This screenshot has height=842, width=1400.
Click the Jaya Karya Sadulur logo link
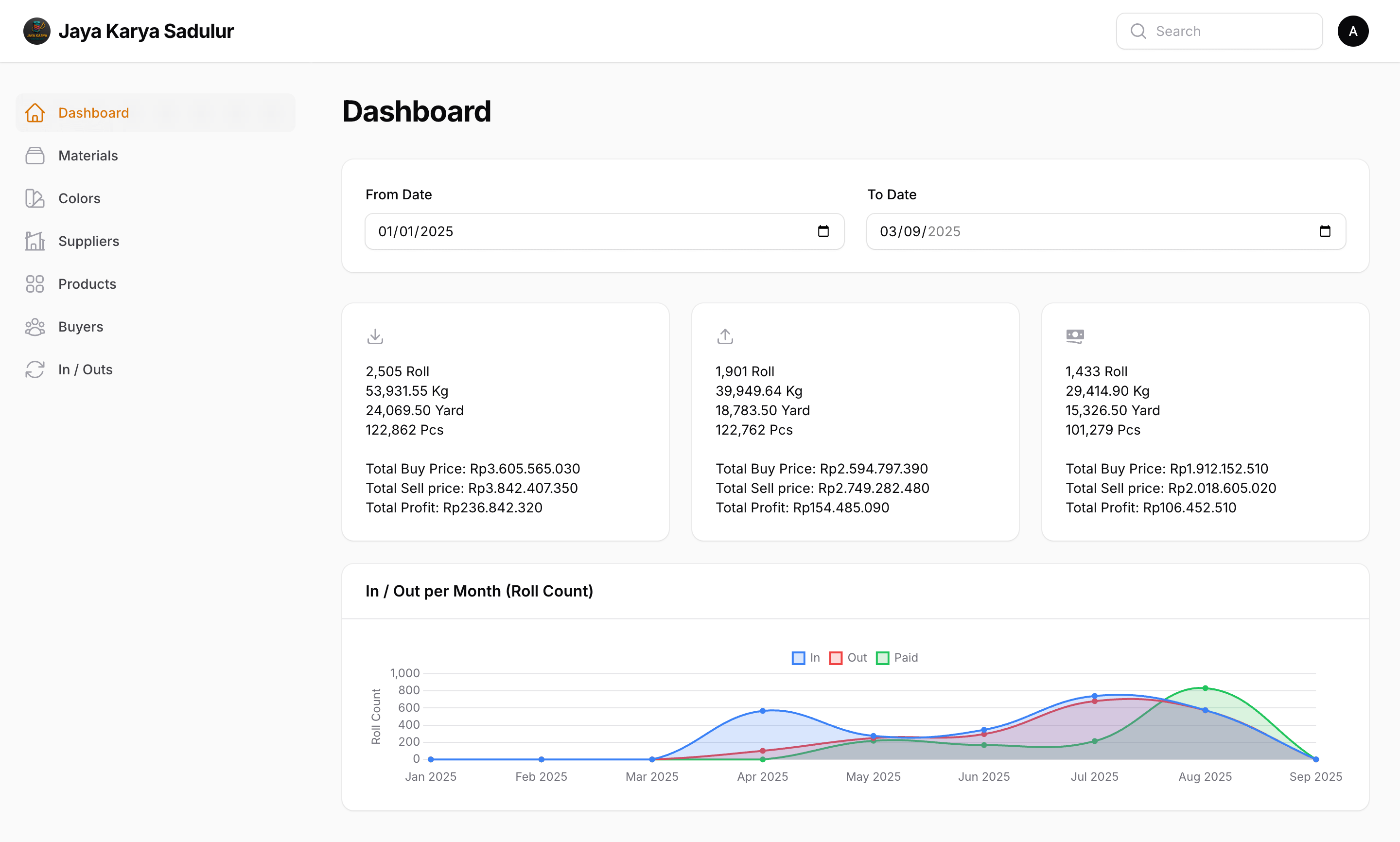pyautogui.click(x=128, y=31)
